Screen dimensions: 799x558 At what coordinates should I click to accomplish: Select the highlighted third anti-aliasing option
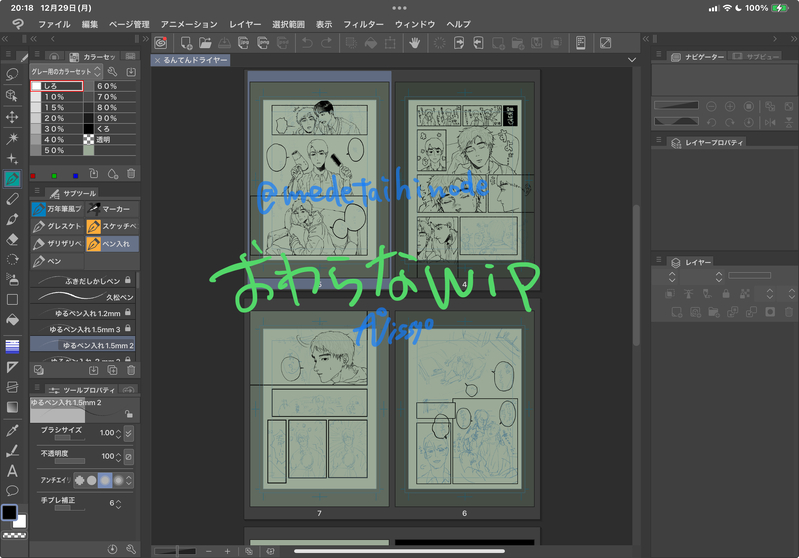click(x=105, y=480)
